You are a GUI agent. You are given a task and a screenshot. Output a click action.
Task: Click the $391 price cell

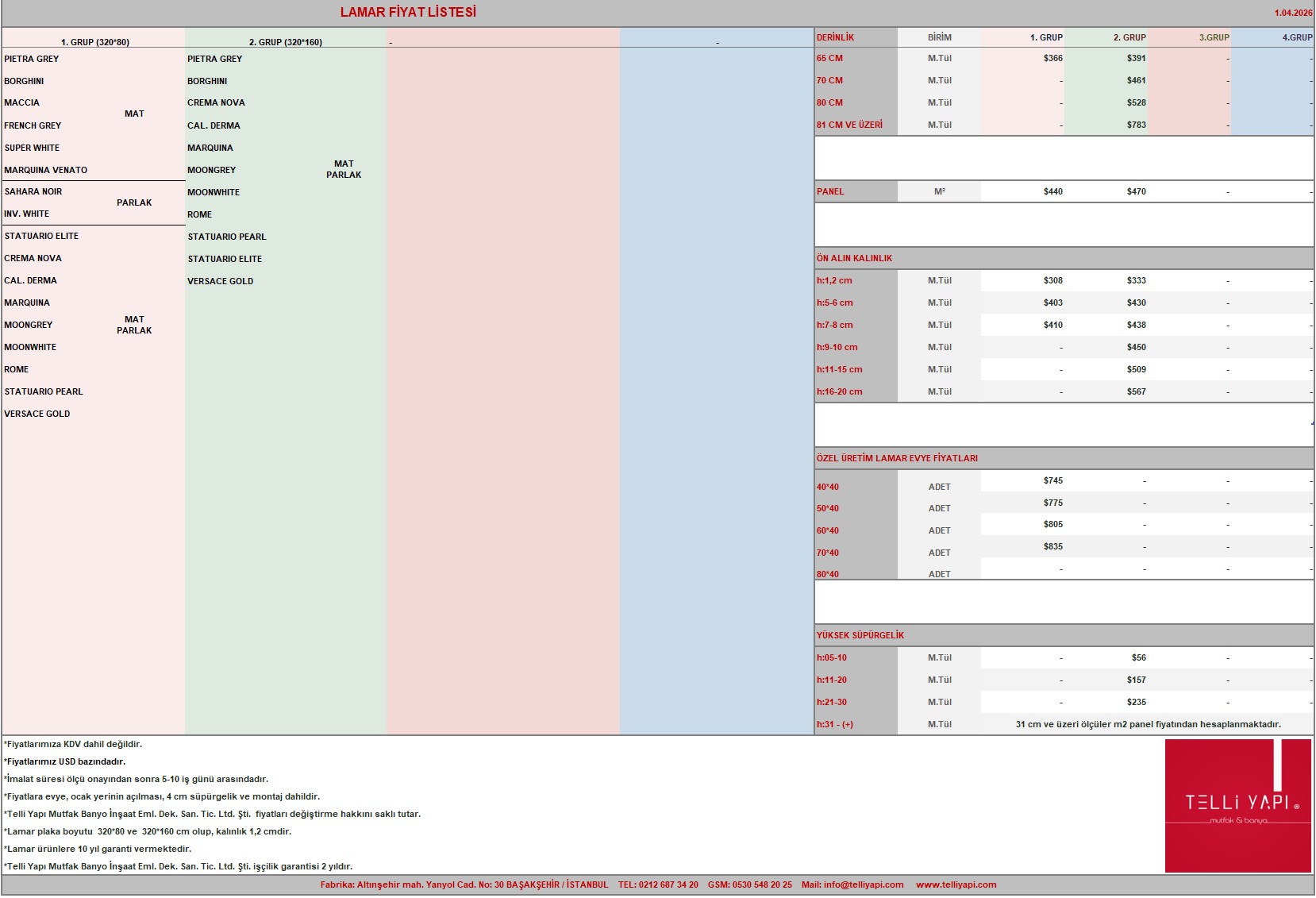click(1137, 58)
